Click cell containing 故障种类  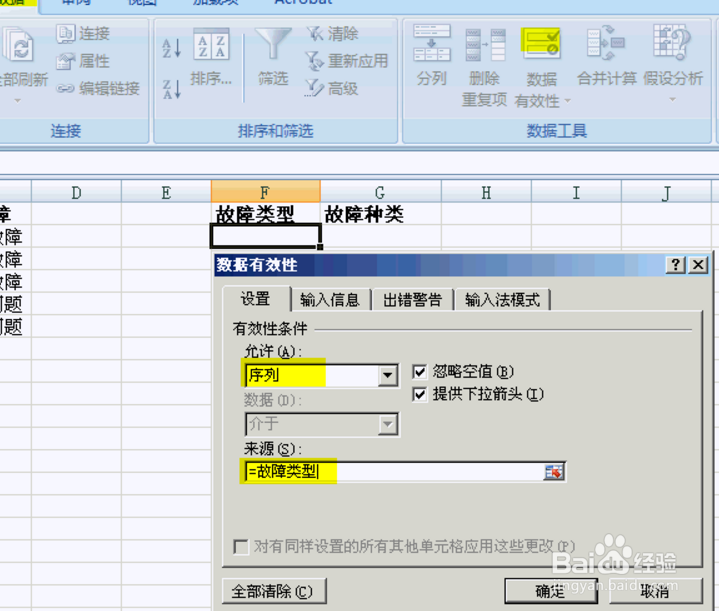380,214
